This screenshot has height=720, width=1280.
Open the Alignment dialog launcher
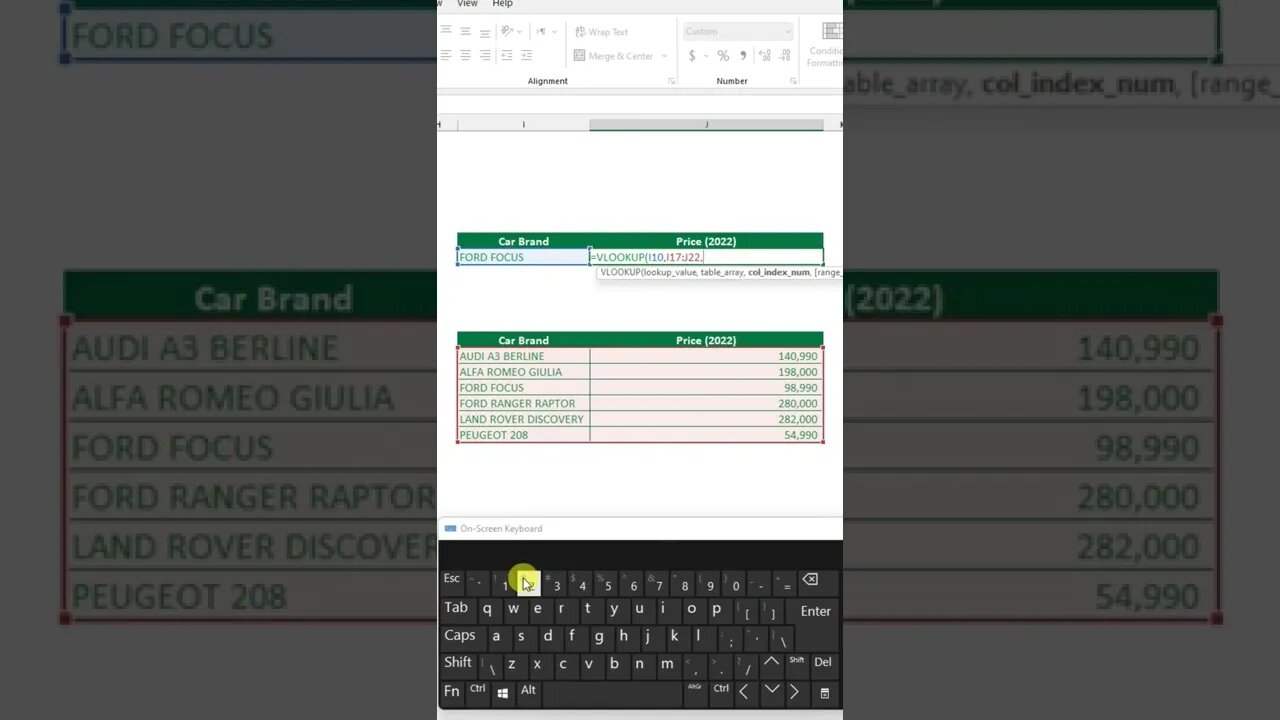(x=671, y=81)
